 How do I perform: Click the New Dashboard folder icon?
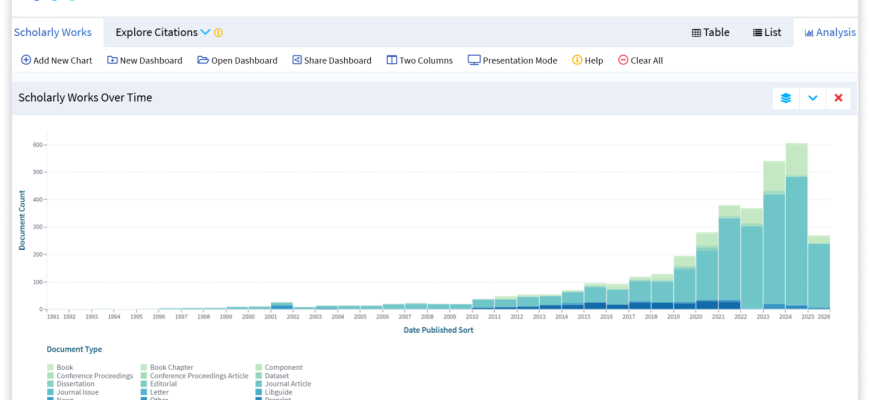[x=112, y=60]
